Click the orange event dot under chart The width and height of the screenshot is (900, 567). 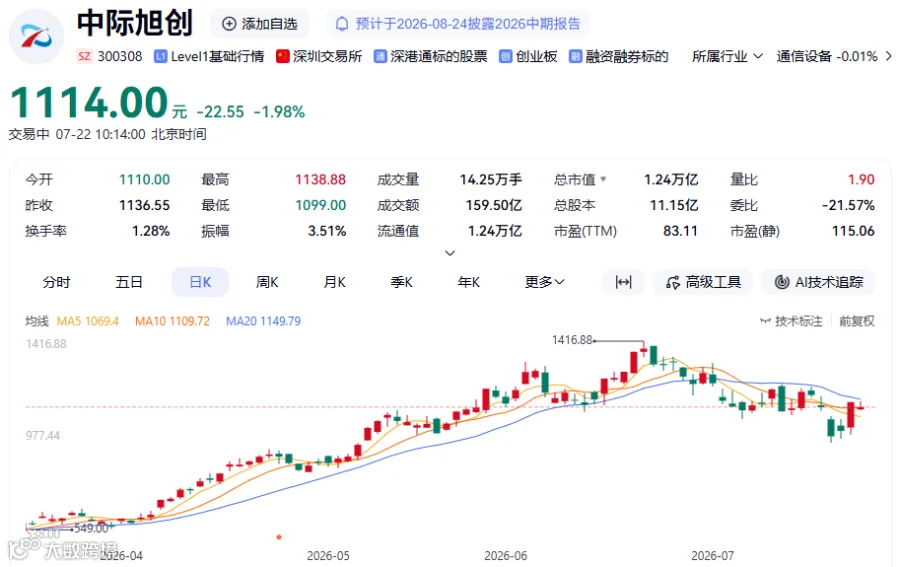[x=279, y=537]
